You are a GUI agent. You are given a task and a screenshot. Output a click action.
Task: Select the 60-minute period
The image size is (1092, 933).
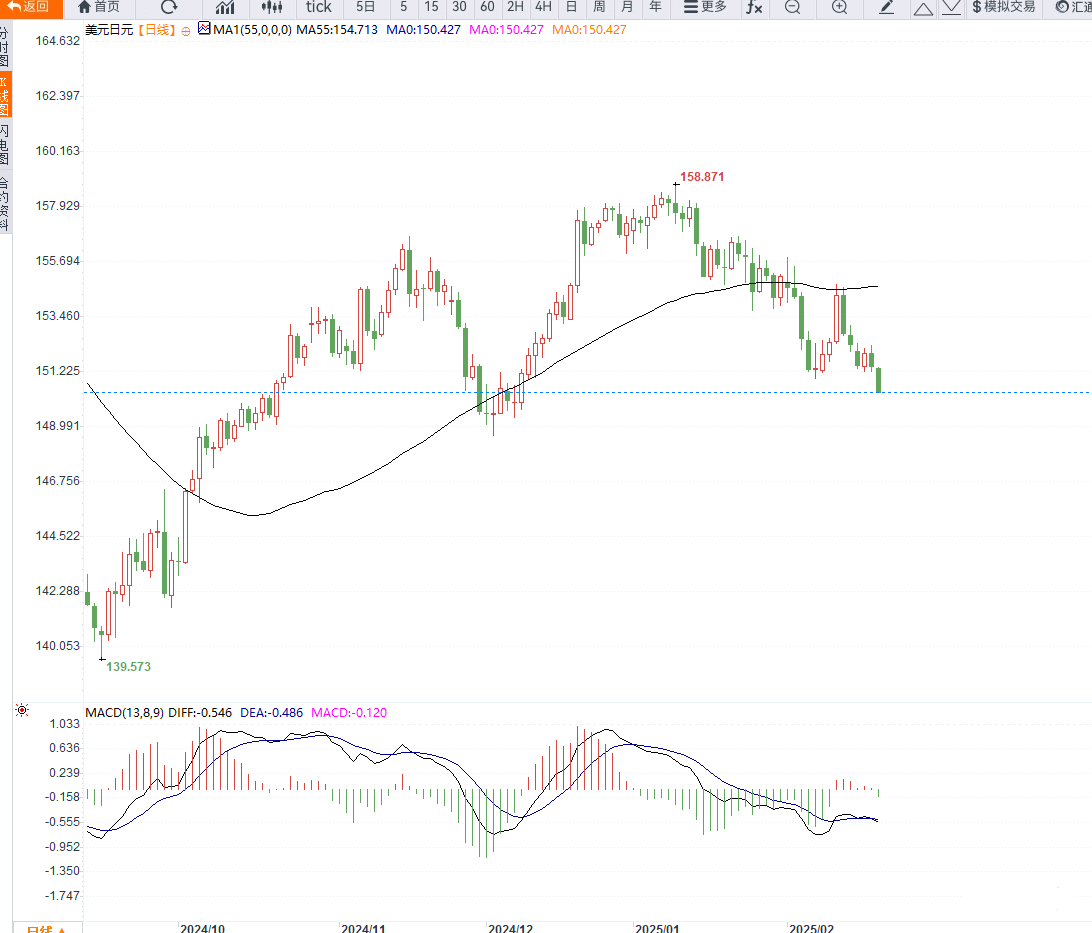point(487,7)
